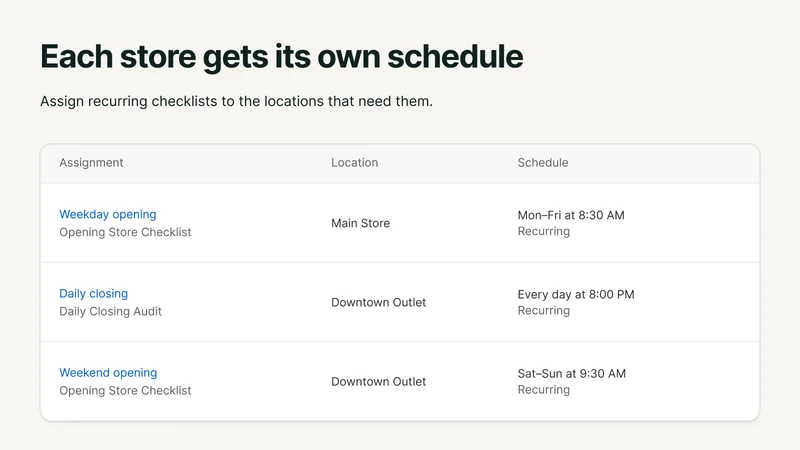
Task: Click Opening Store Checklist under Weekday opening
Action: pos(125,232)
